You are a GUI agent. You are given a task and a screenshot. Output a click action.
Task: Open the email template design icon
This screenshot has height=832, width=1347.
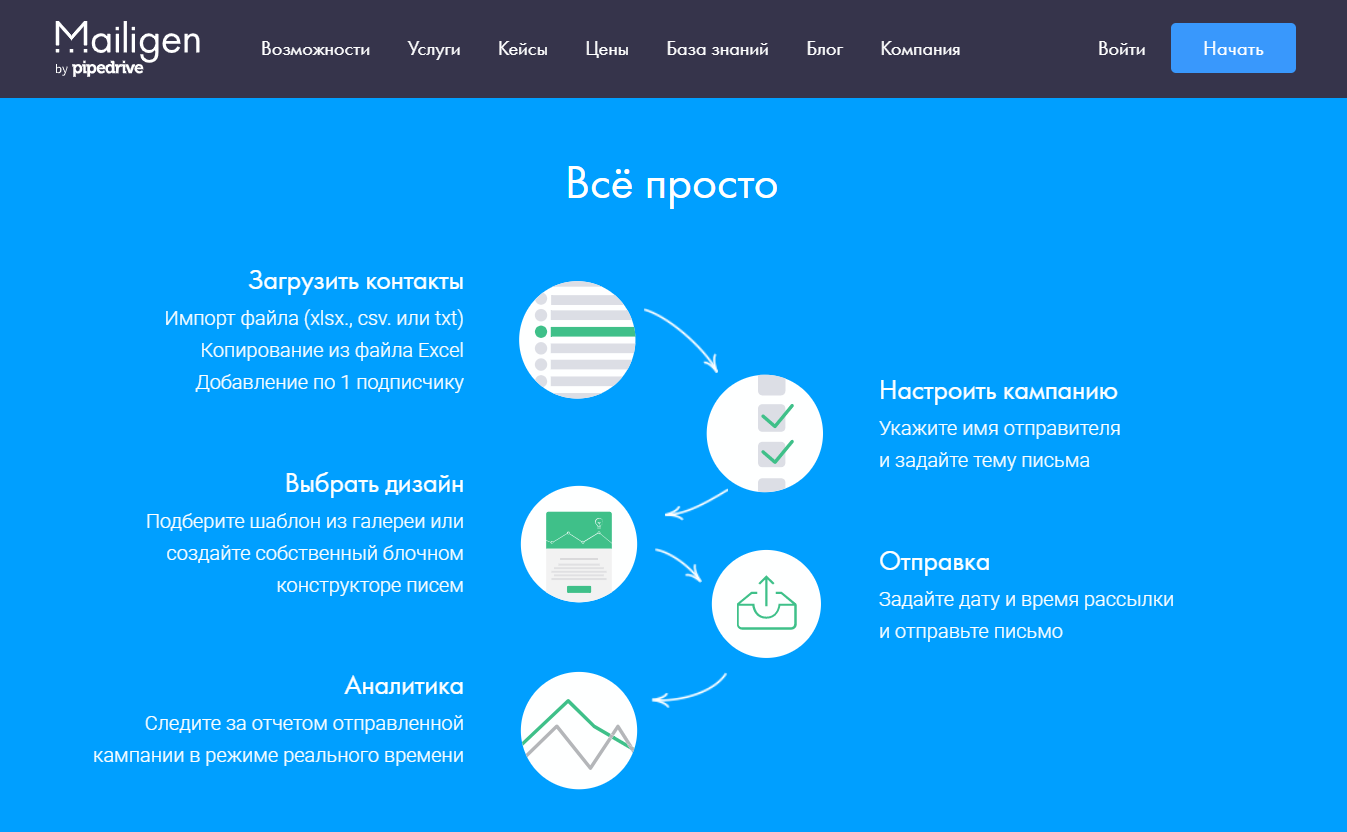(578, 544)
